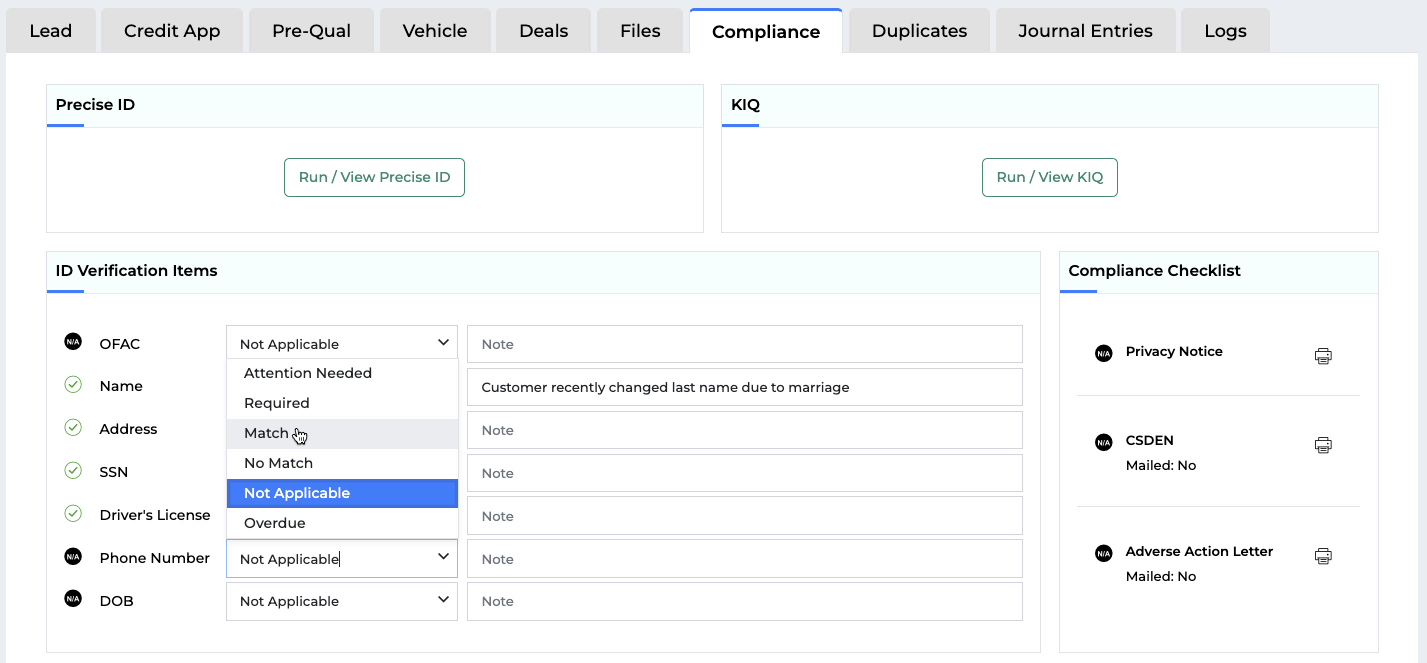1427x663 pixels.
Task: Click the Privacy Notice label
Action: tap(1174, 351)
